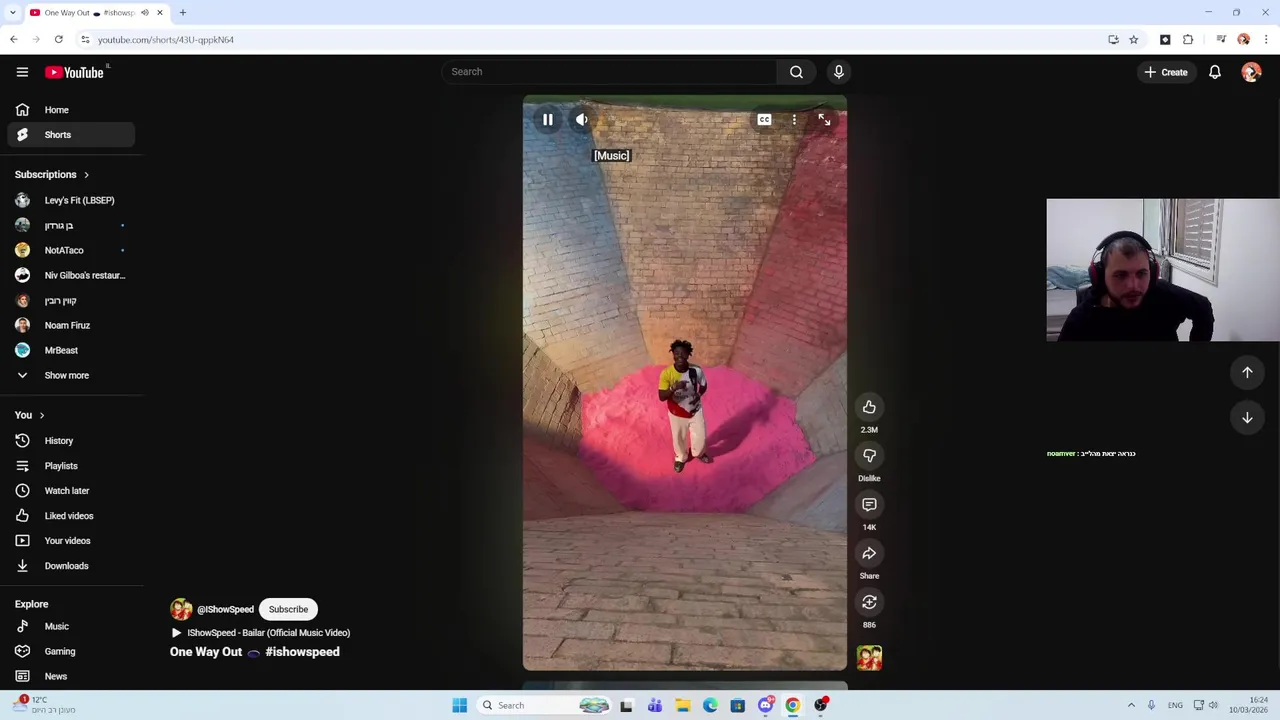The width and height of the screenshot is (1280, 720).
Task: Open the 14K comments panel
Action: coord(869,505)
